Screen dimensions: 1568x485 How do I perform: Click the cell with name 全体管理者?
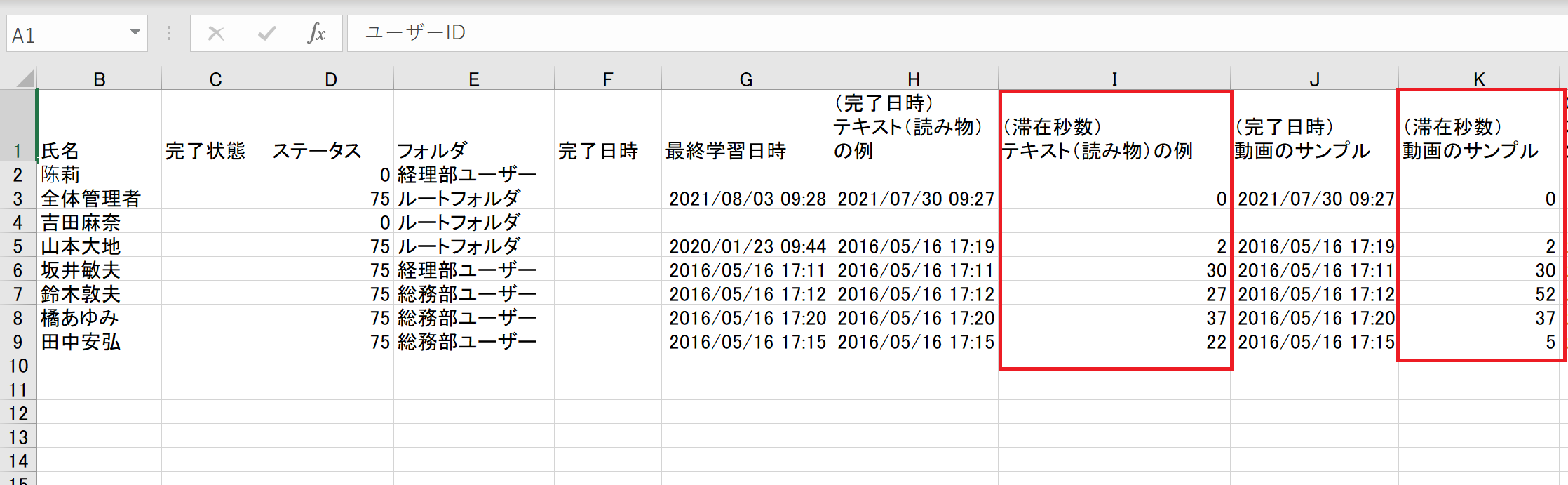click(100, 198)
